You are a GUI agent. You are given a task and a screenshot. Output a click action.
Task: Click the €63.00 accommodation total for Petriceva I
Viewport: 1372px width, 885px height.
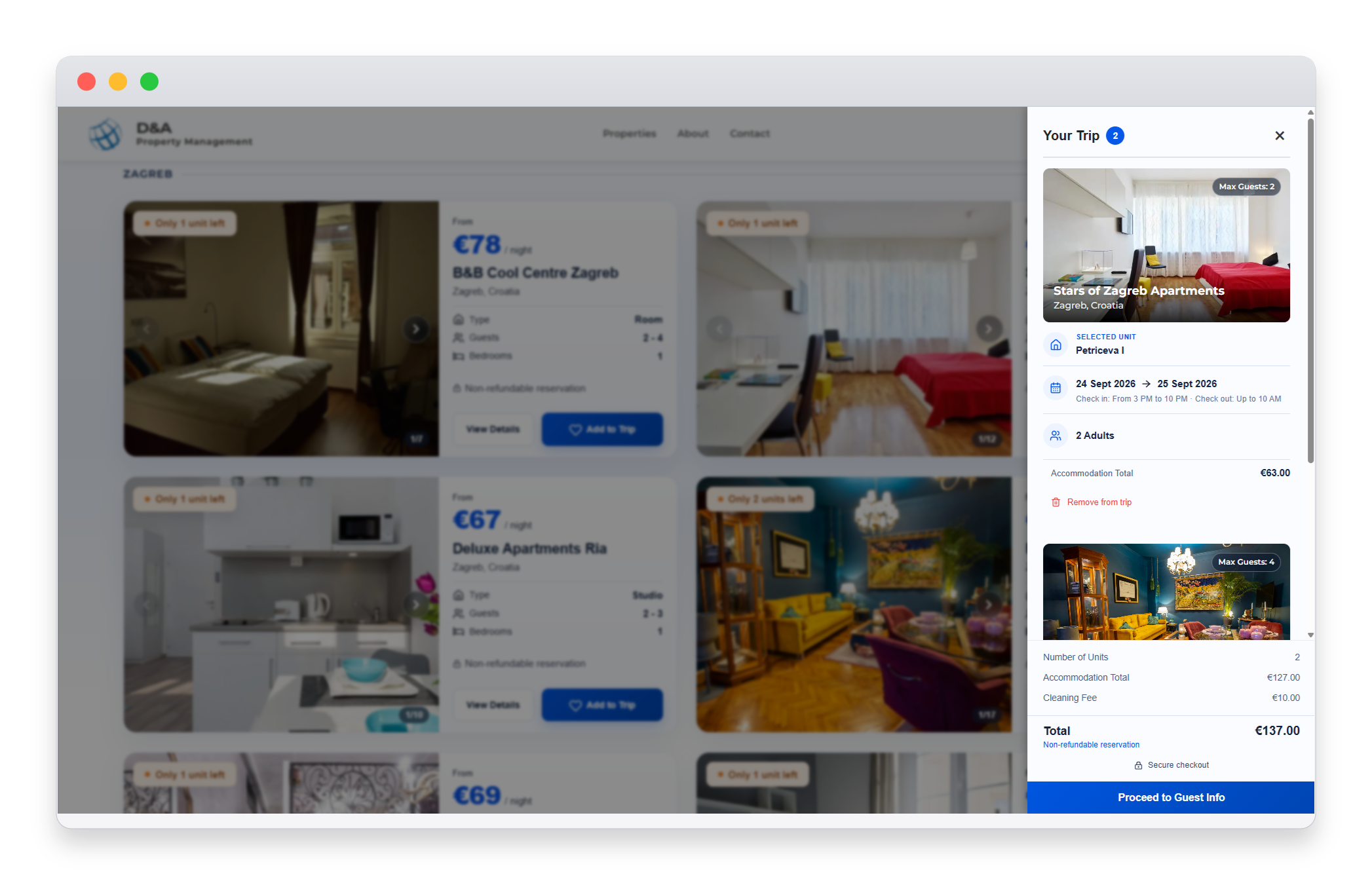[x=1274, y=473]
